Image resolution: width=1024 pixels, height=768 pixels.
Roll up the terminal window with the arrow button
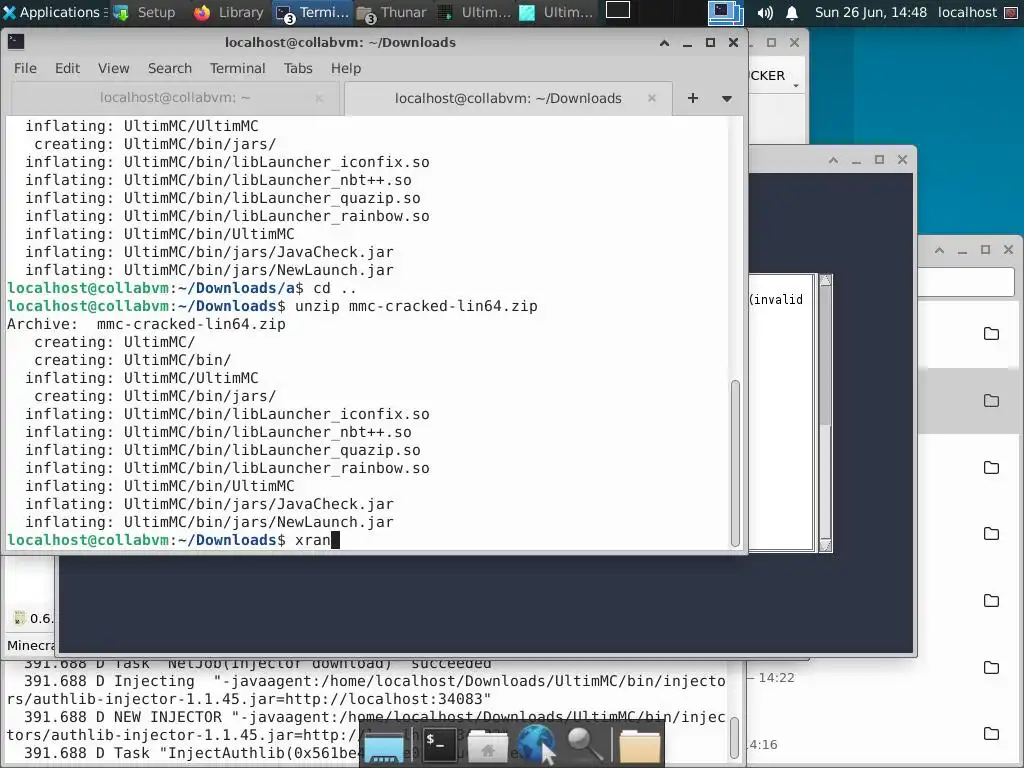click(664, 42)
